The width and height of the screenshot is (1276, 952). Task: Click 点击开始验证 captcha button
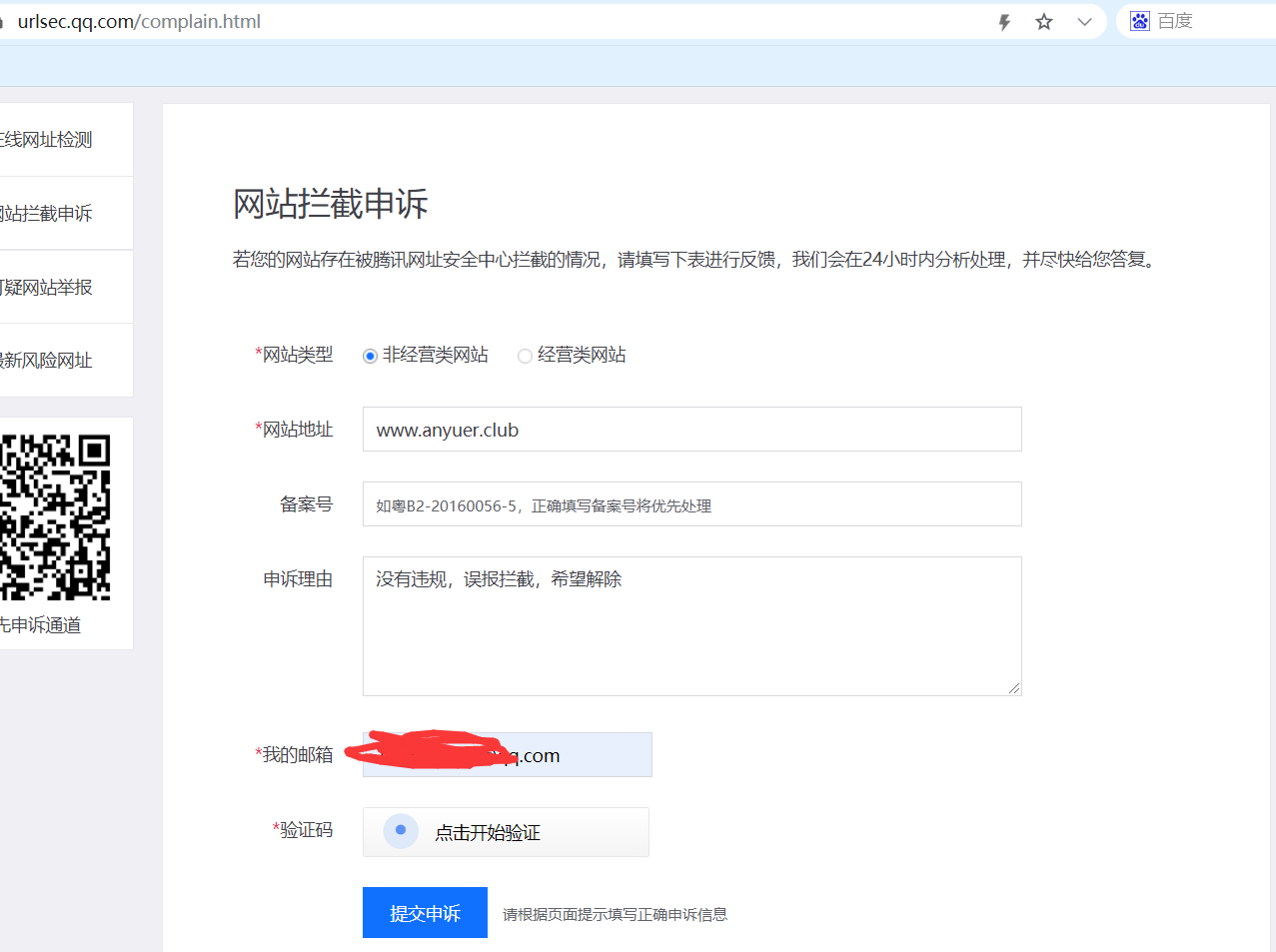click(x=506, y=832)
